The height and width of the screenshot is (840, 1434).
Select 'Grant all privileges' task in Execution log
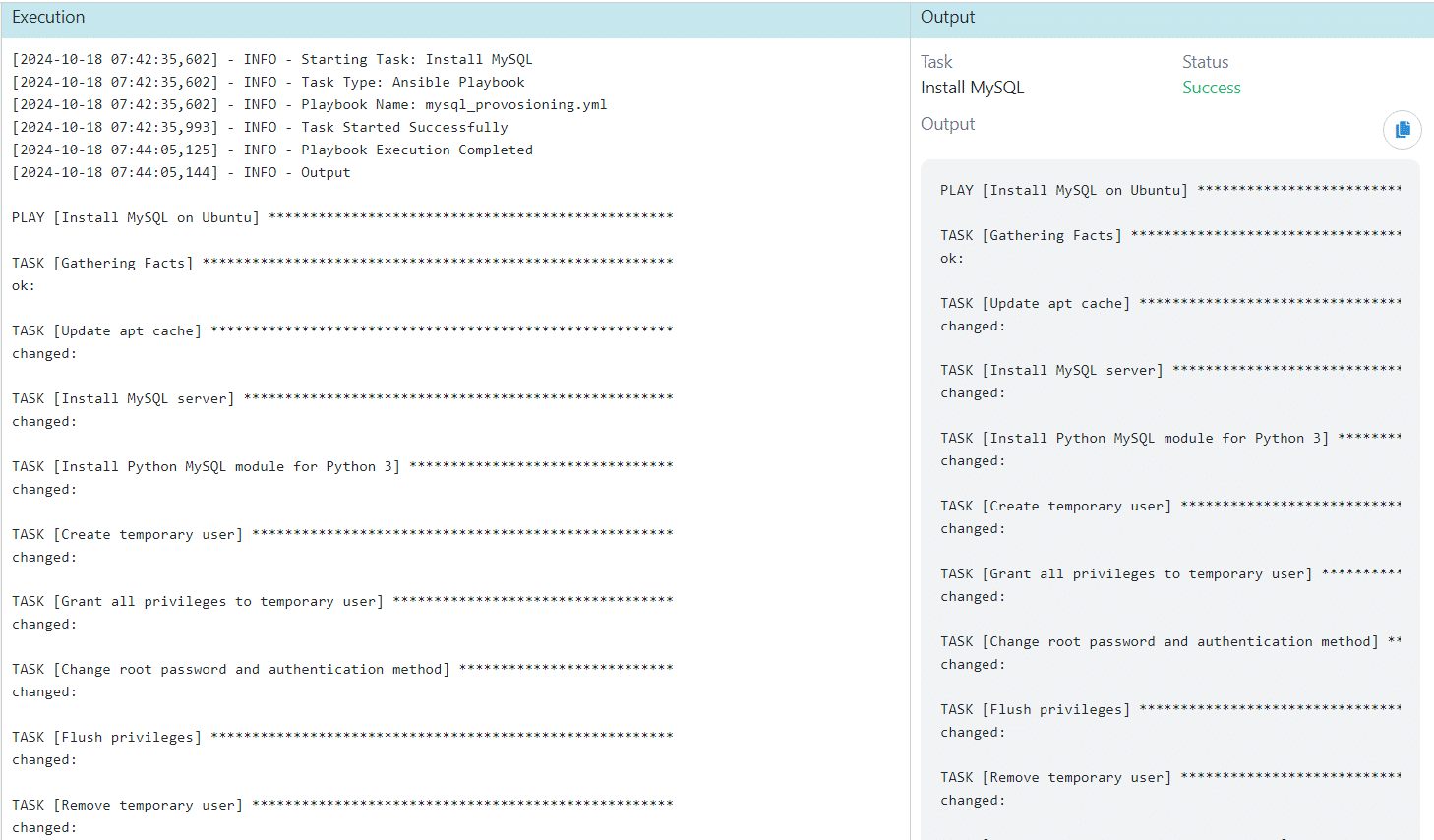tap(342, 602)
